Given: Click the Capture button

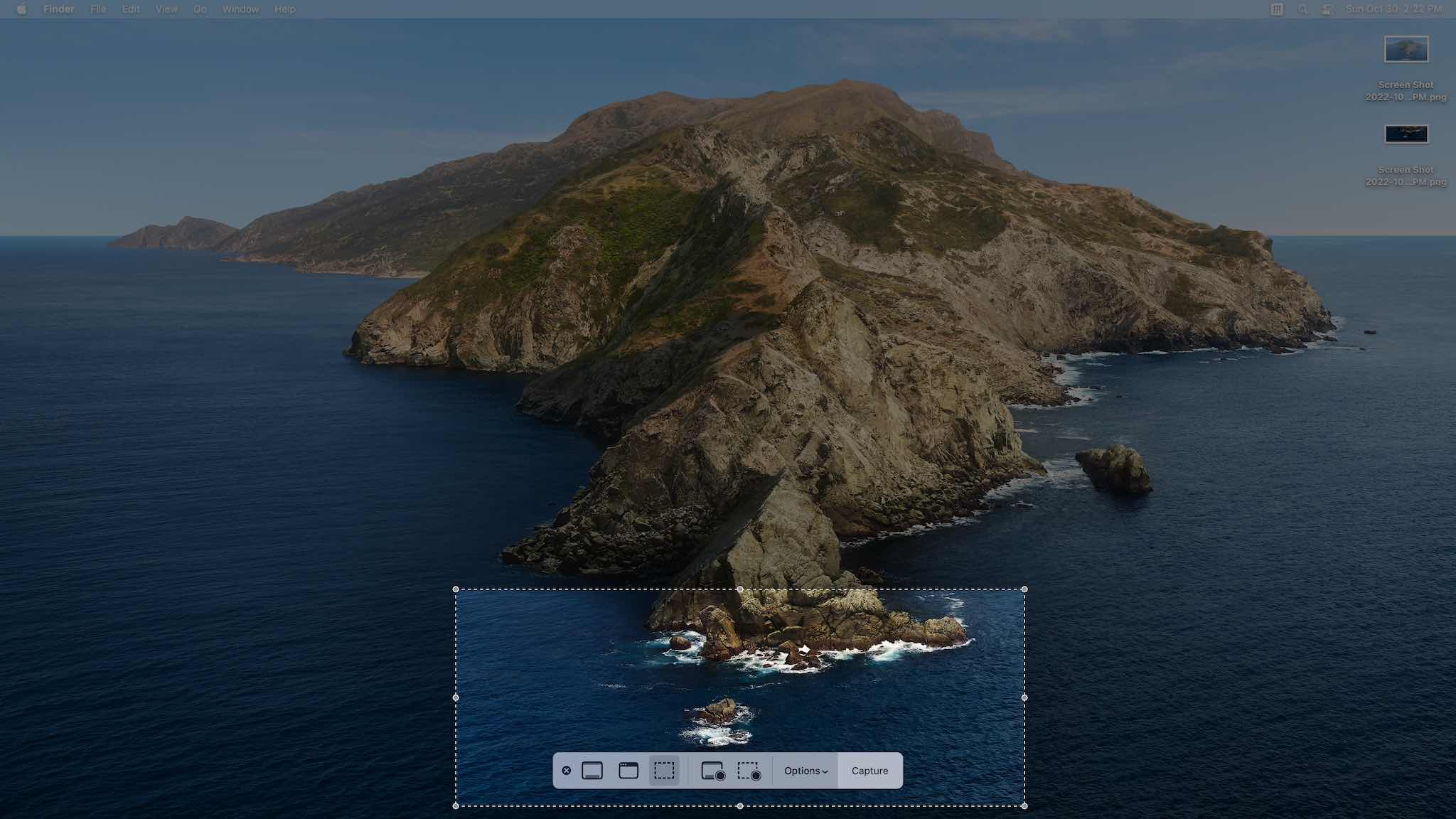Looking at the screenshot, I should click(869, 770).
